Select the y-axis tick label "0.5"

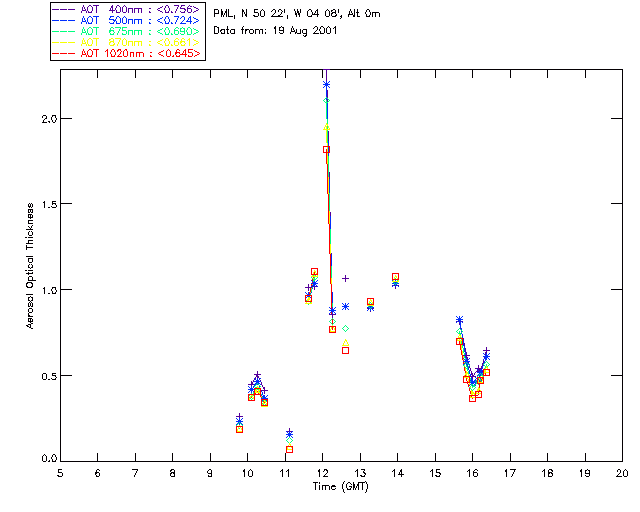pyautogui.click(x=49, y=376)
